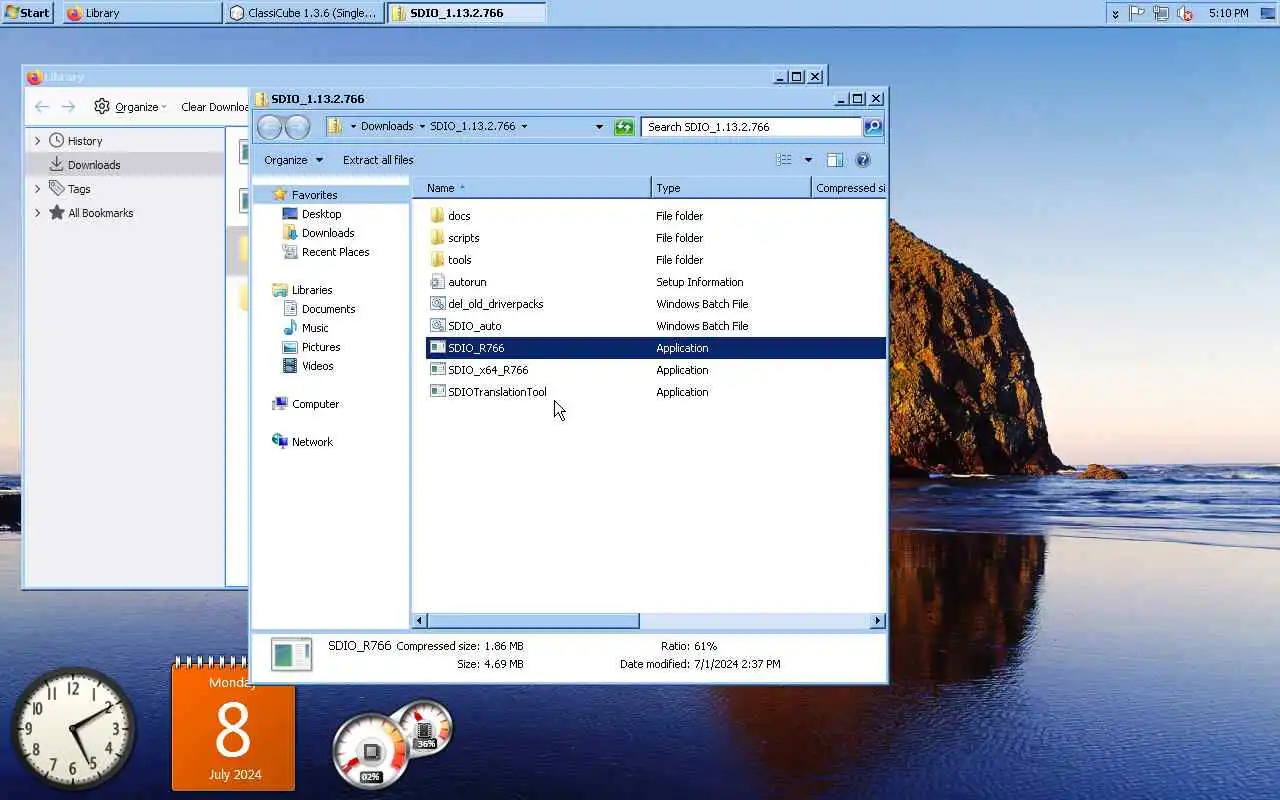
Task: Go forward in the SDIO folder window
Action: pos(297,127)
